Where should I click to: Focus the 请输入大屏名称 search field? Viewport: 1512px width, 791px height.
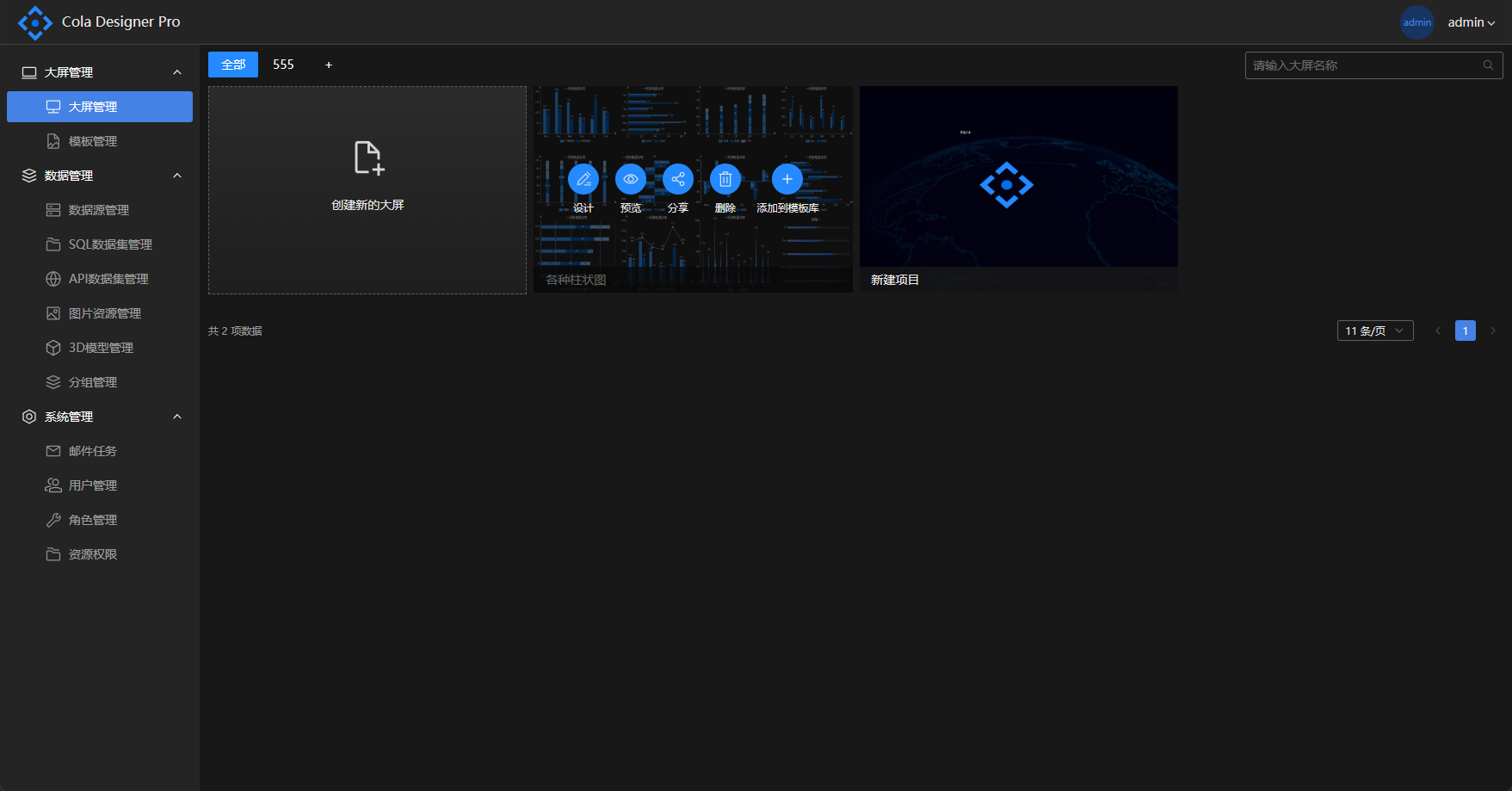(x=1364, y=65)
